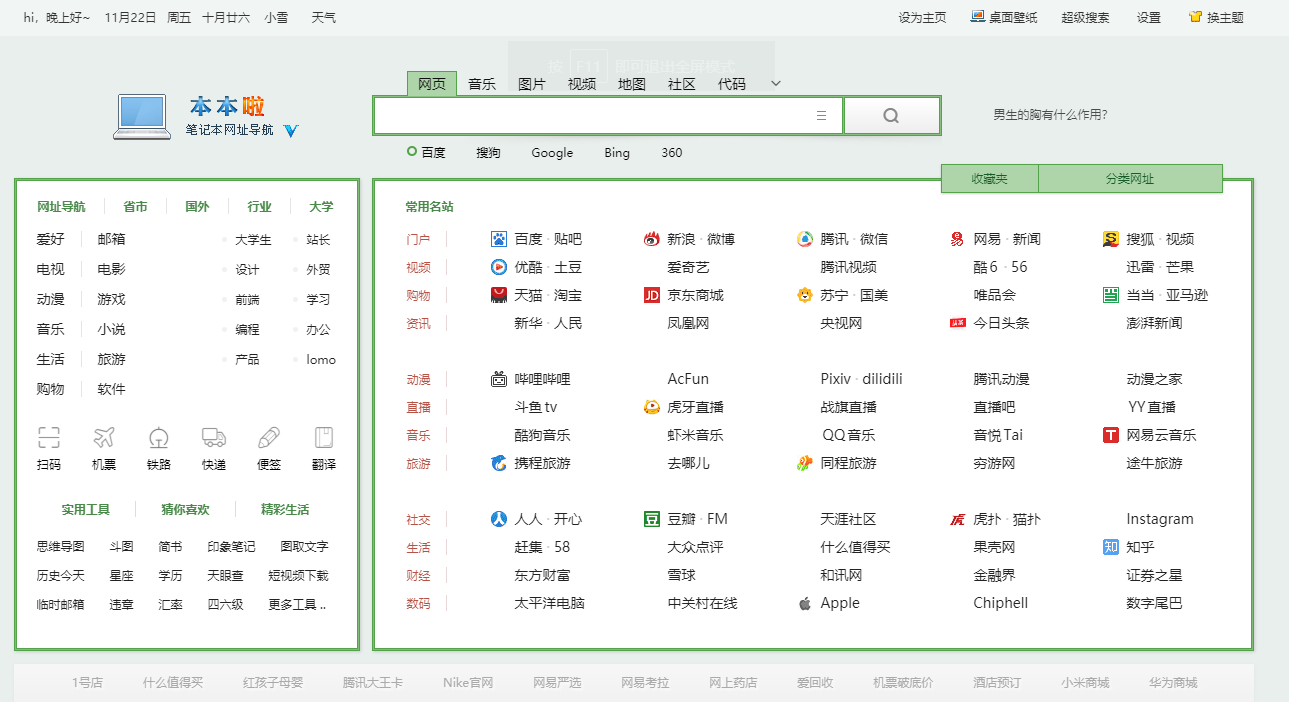Open Instagram link

click(1160, 519)
